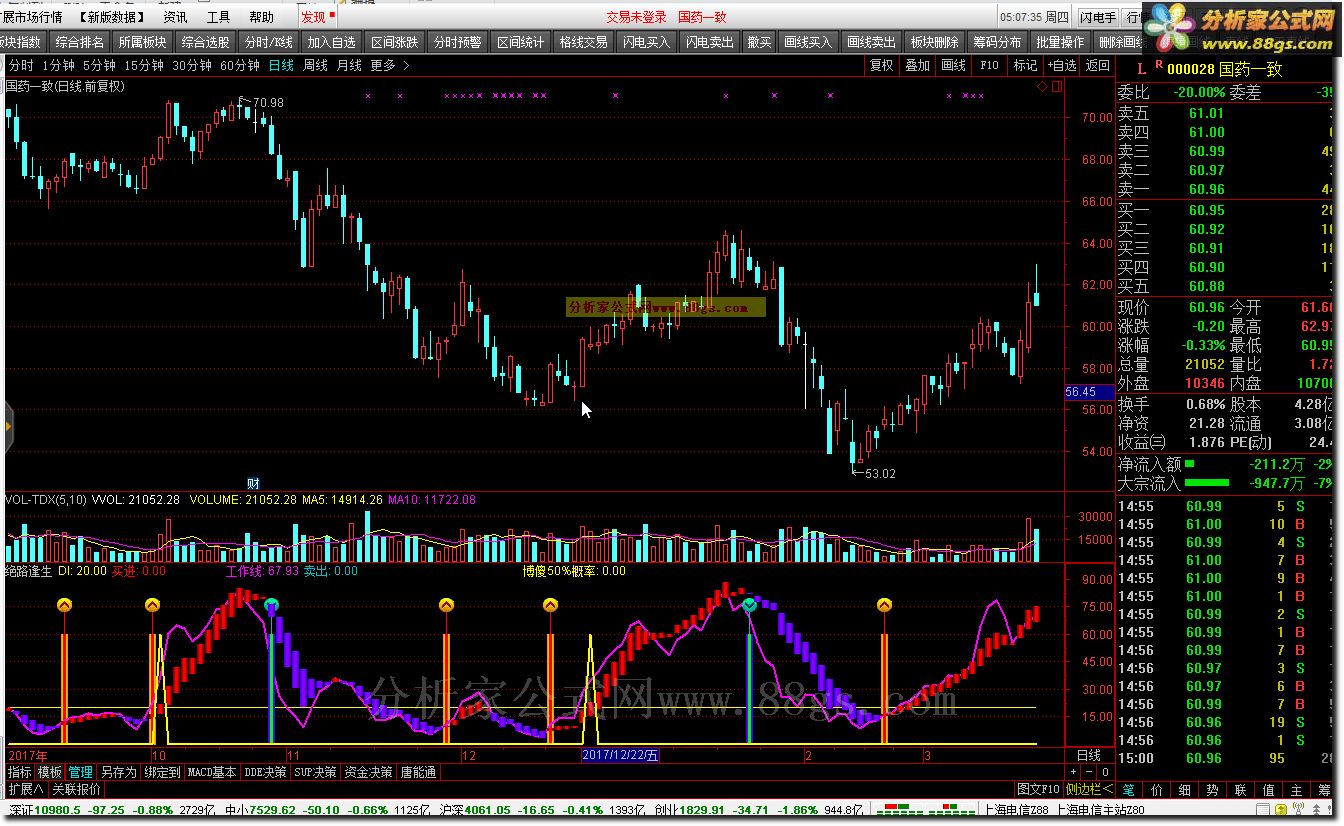Select the 管理 tab
The image size is (1344, 826).
[80, 772]
